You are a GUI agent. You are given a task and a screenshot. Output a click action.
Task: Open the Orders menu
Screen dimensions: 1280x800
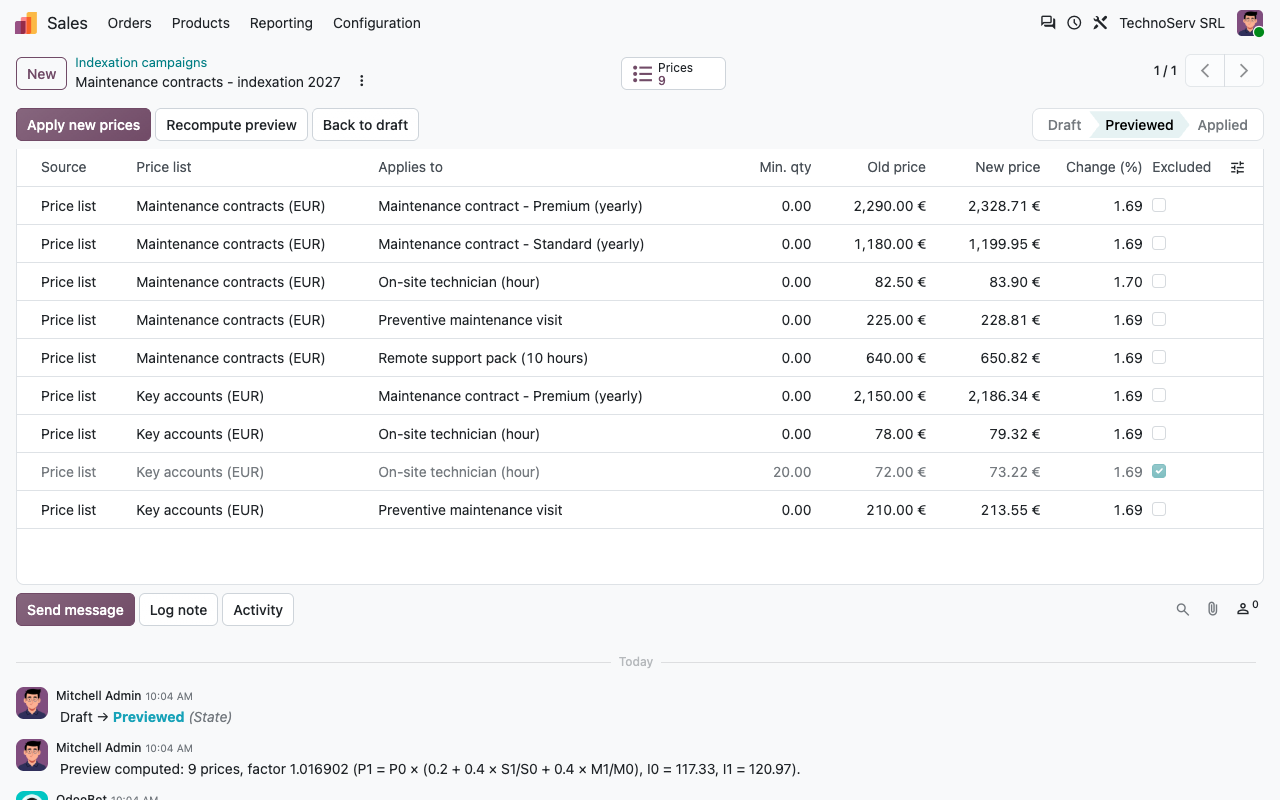[130, 23]
